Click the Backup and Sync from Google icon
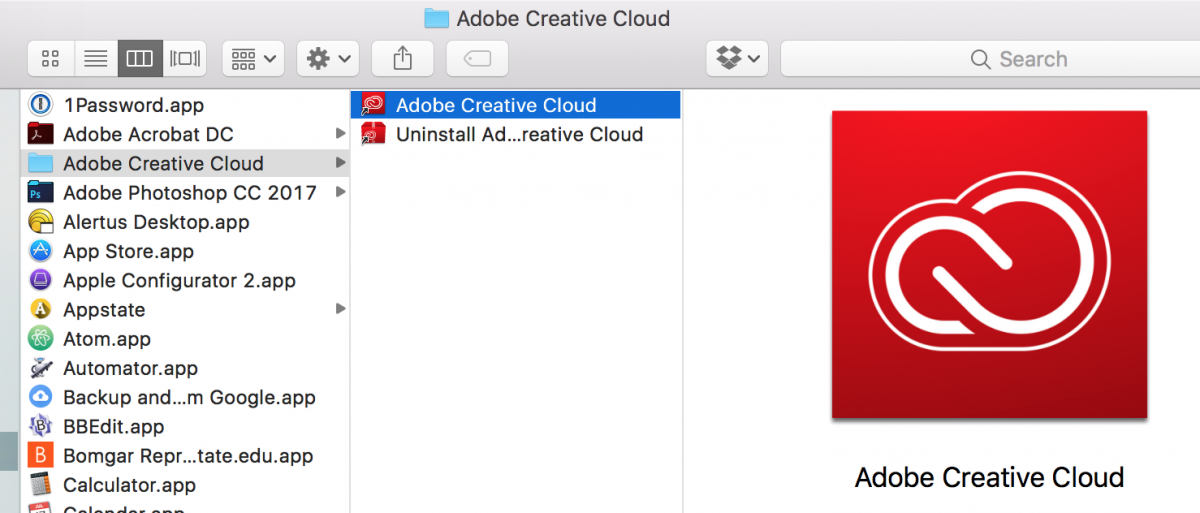The height and width of the screenshot is (513, 1200). (41, 397)
